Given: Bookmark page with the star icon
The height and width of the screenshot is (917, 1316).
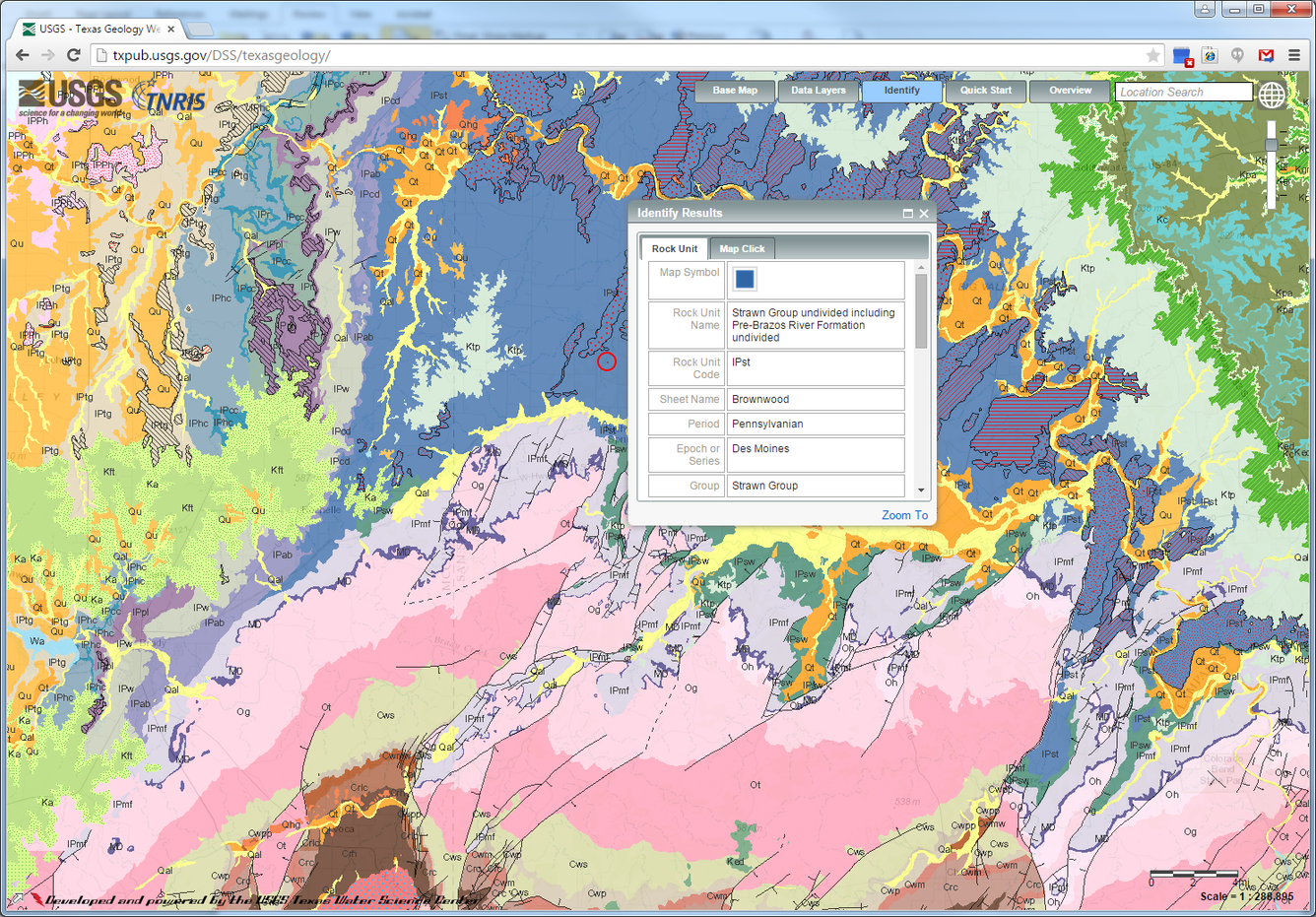Looking at the screenshot, I should tap(1152, 55).
